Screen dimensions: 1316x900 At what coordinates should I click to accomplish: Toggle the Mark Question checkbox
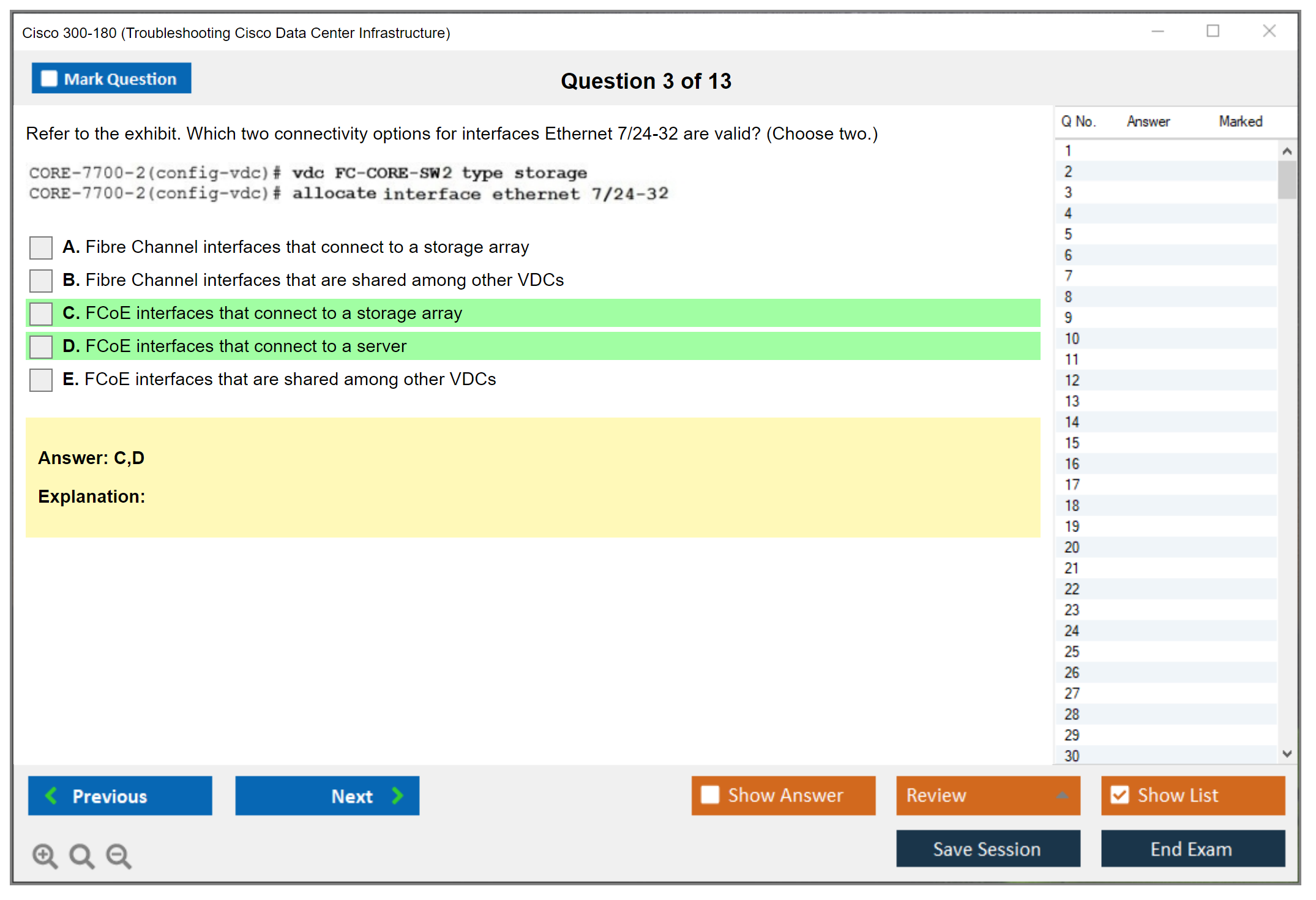pyautogui.click(x=49, y=79)
